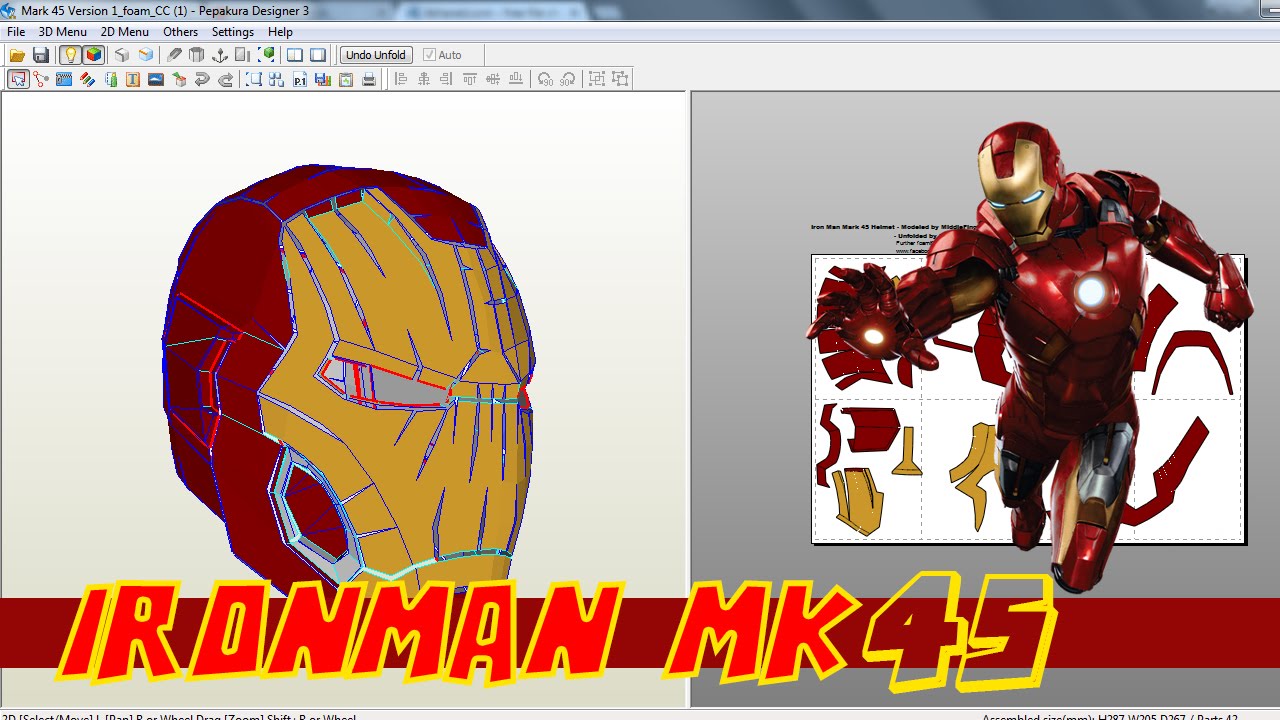This screenshot has height=720, width=1280.
Task: Click the Print printer icon
Action: point(369,79)
